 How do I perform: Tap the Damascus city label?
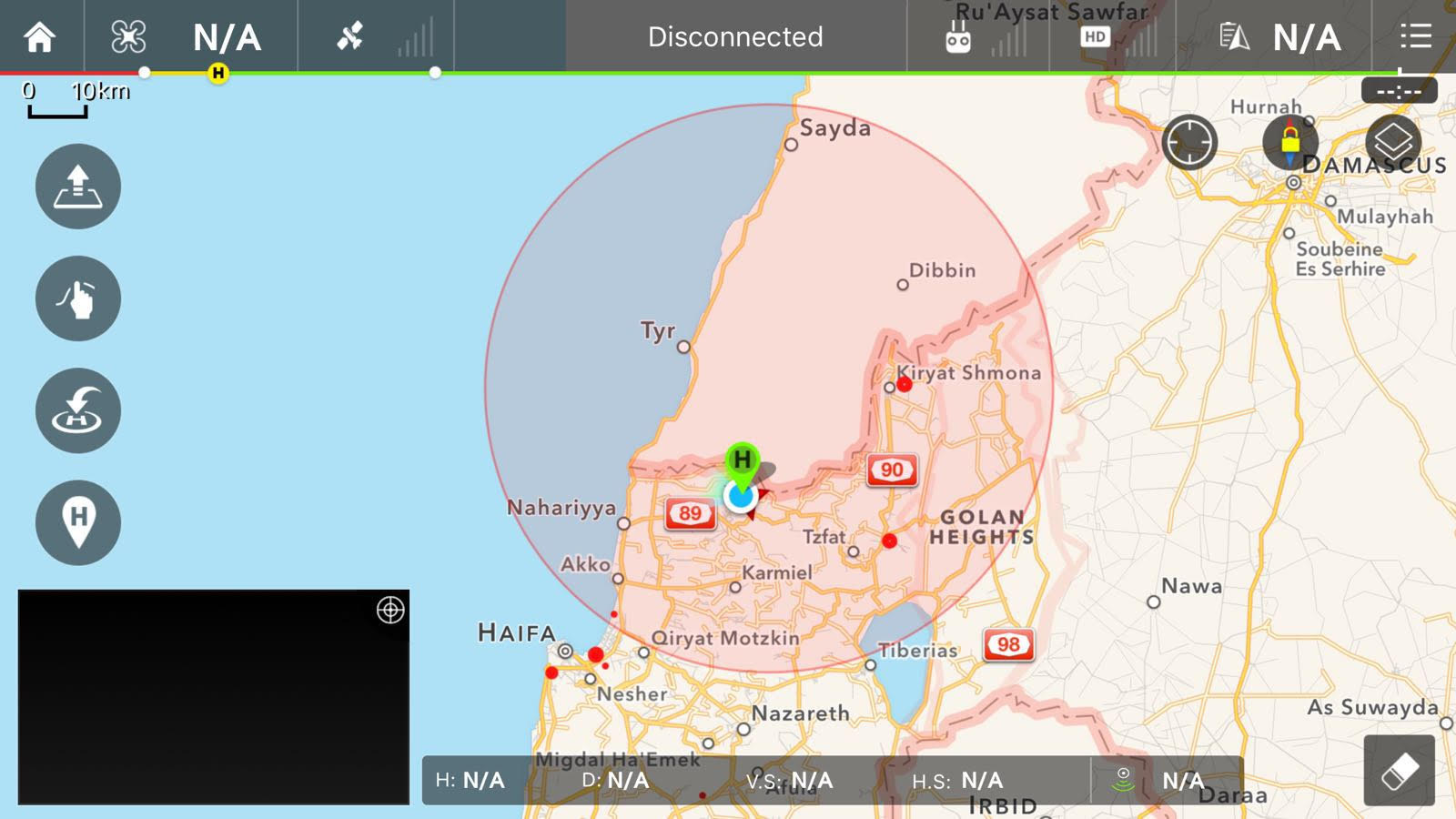point(1374,165)
